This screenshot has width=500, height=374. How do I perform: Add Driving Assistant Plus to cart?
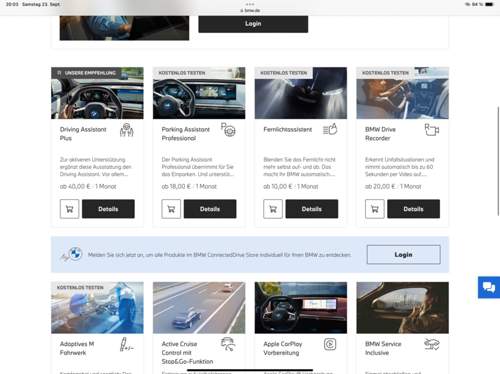tap(69, 209)
